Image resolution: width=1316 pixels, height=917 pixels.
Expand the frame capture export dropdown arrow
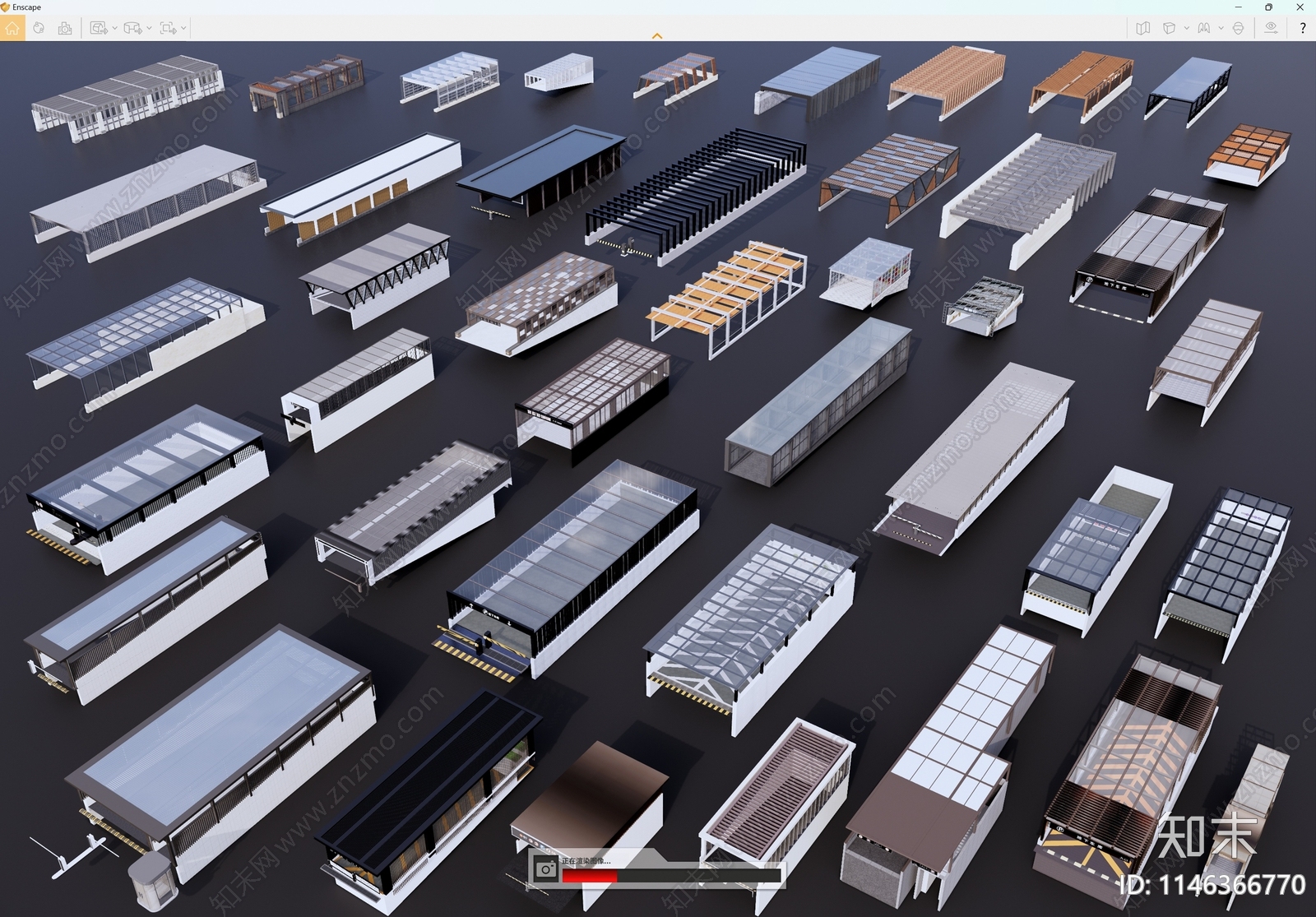click(183, 28)
